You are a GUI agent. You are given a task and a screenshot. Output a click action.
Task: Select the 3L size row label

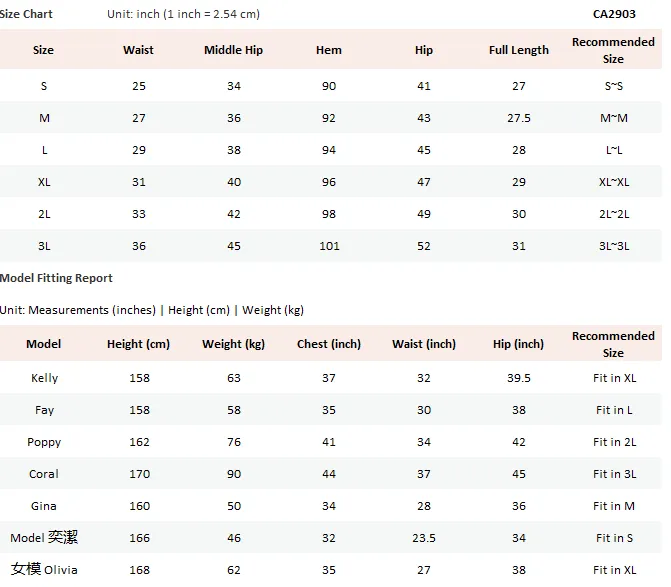click(44, 246)
